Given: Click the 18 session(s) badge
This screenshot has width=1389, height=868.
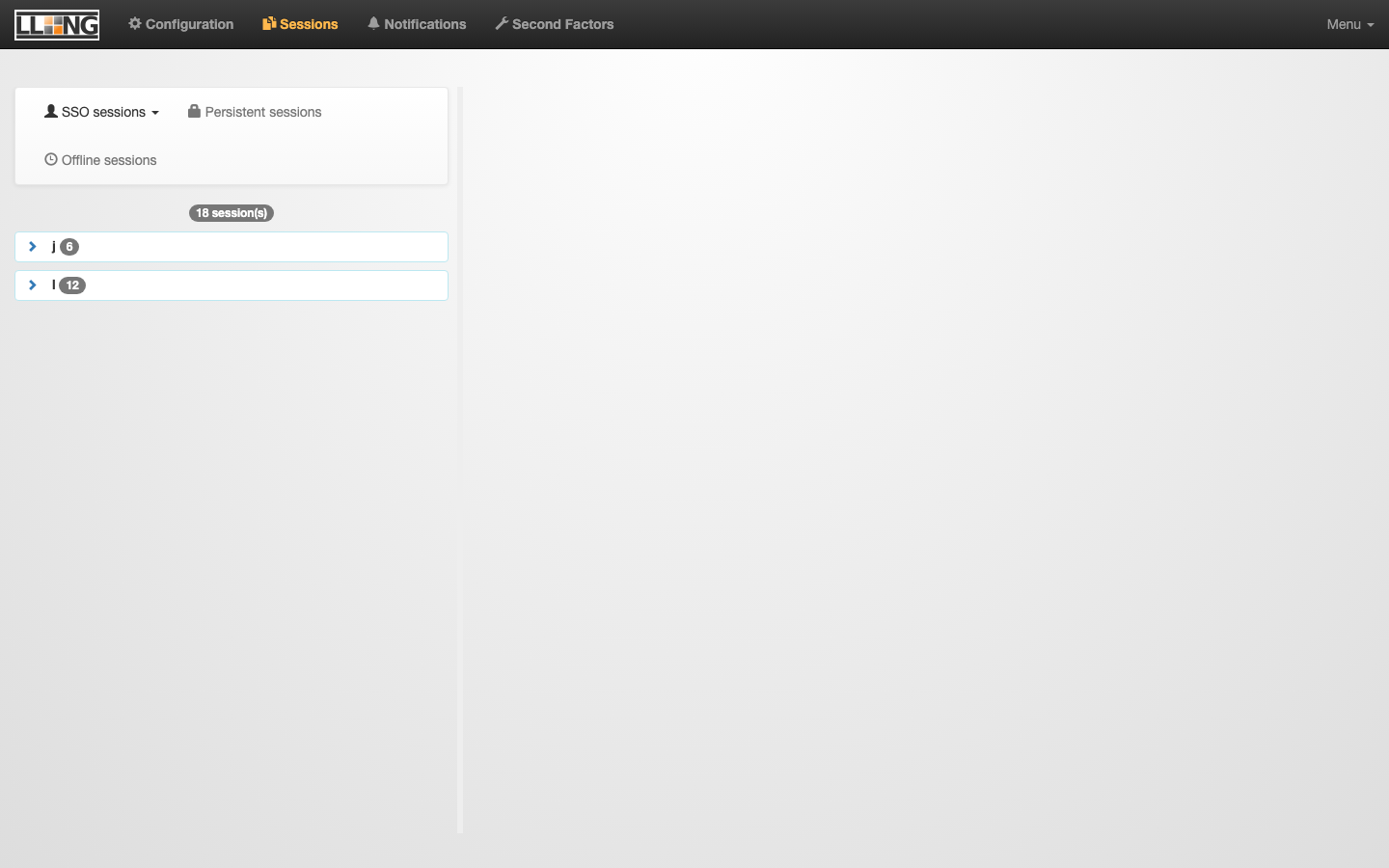Looking at the screenshot, I should coord(231,213).
